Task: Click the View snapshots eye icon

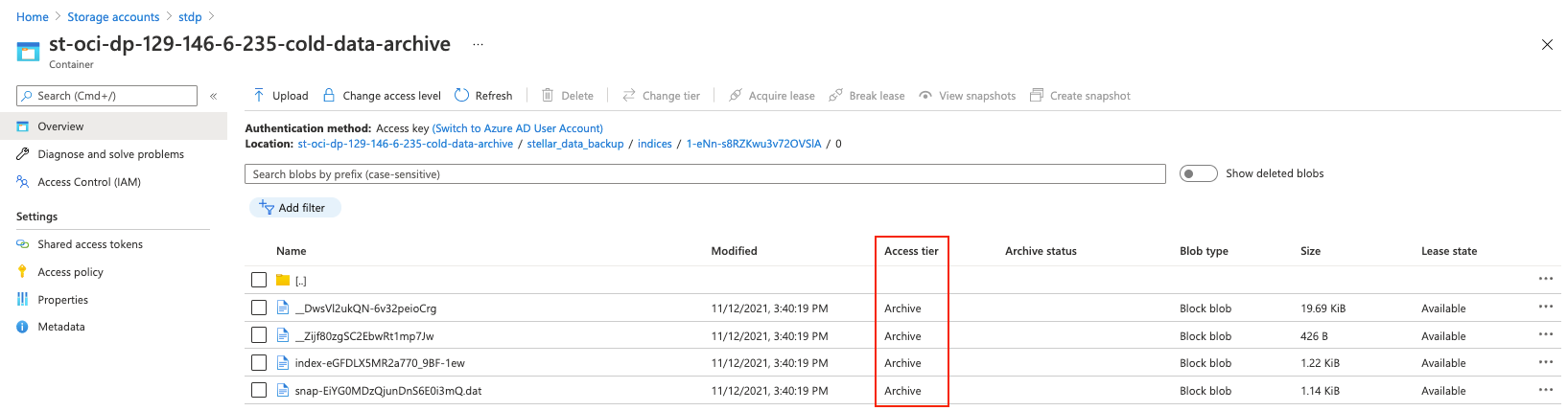Action: [x=925, y=96]
